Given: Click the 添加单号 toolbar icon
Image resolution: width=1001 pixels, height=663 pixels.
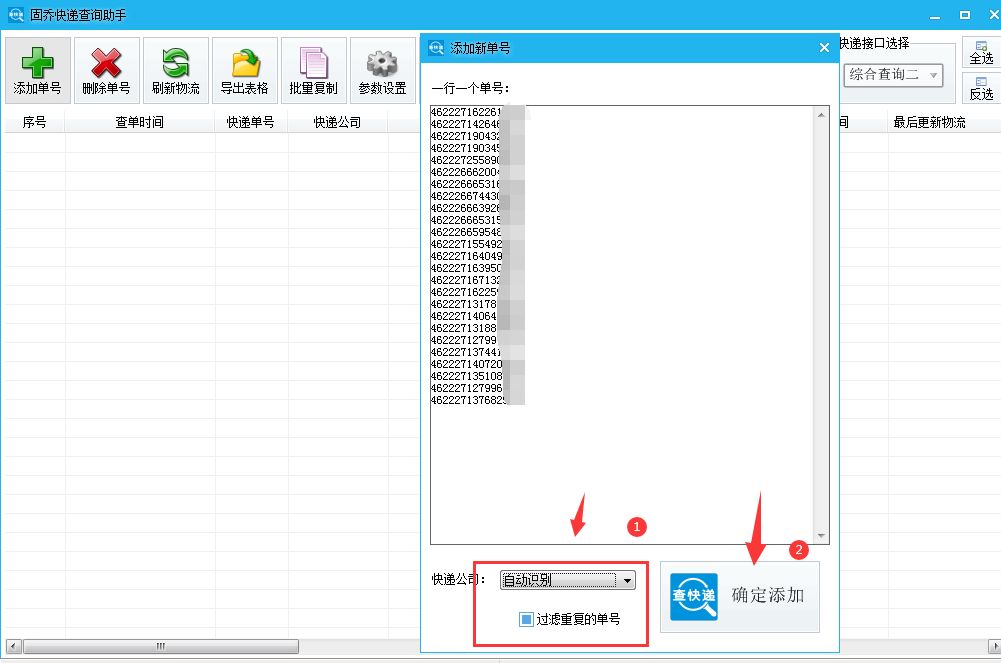Looking at the screenshot, I should click(37, 68).
